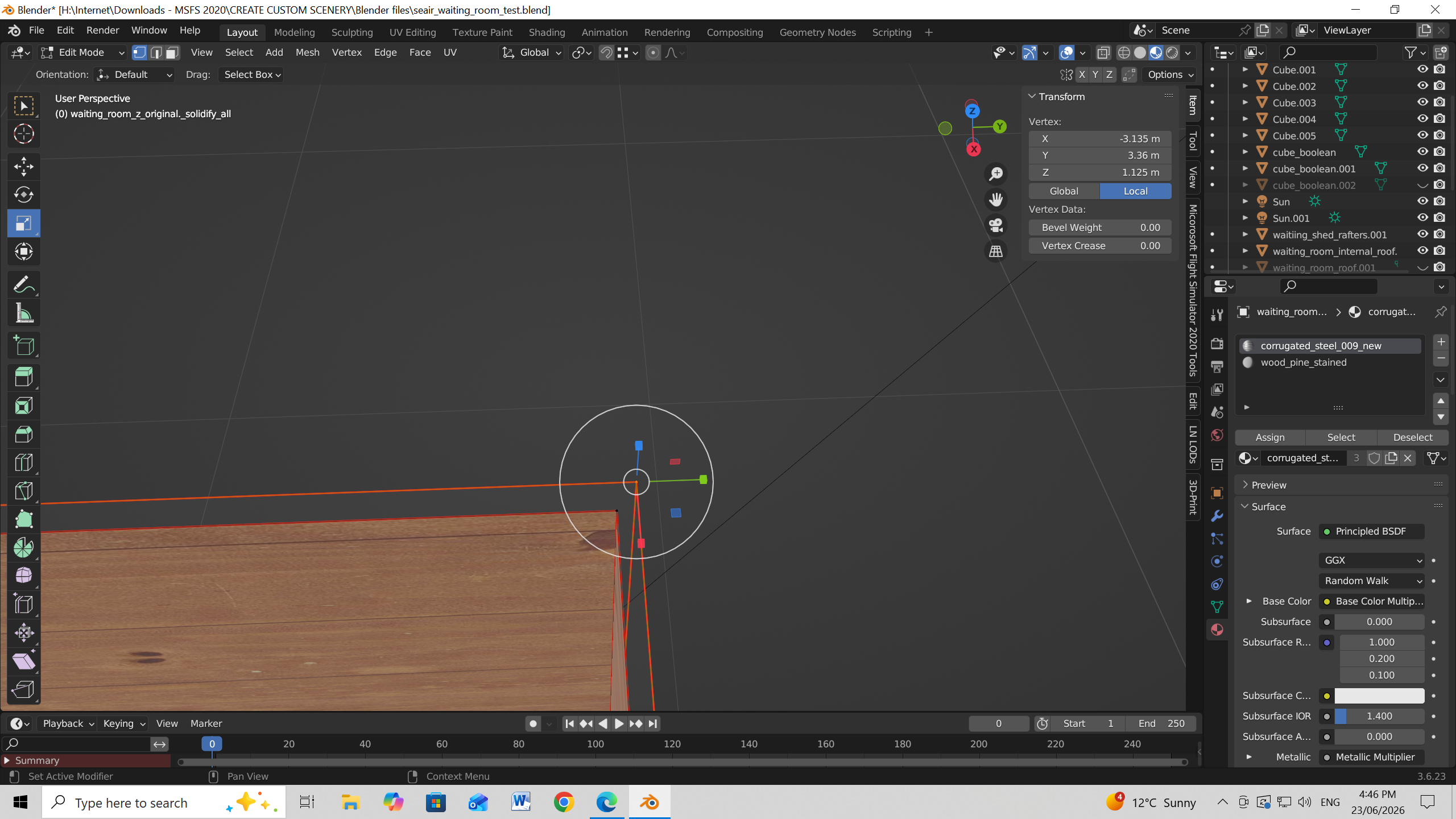
Task: Open GGX distribution dropdown
Action: click(x=1371, y=560)
